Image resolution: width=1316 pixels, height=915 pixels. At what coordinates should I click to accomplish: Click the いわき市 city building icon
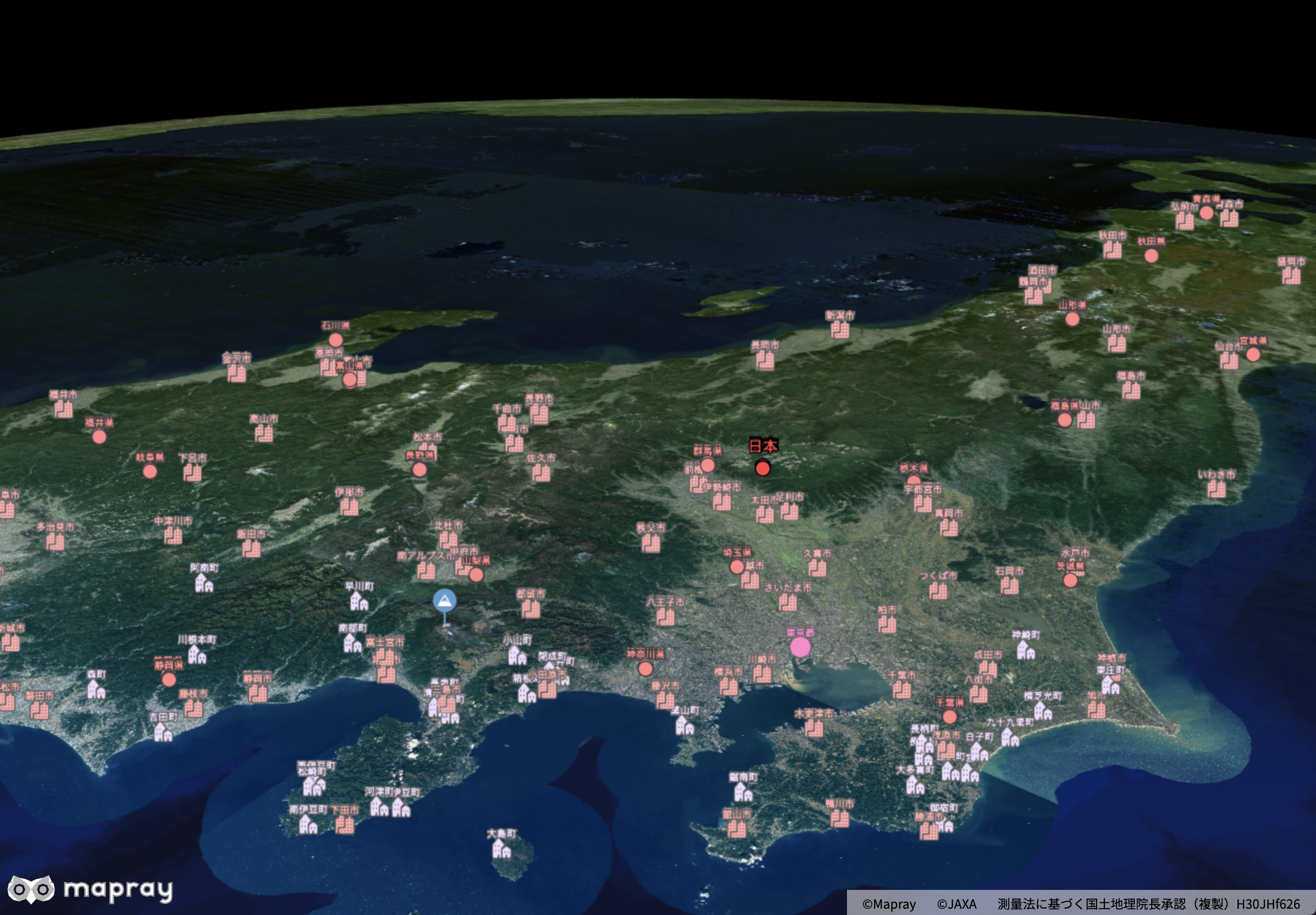click(x=1216, y=489)
